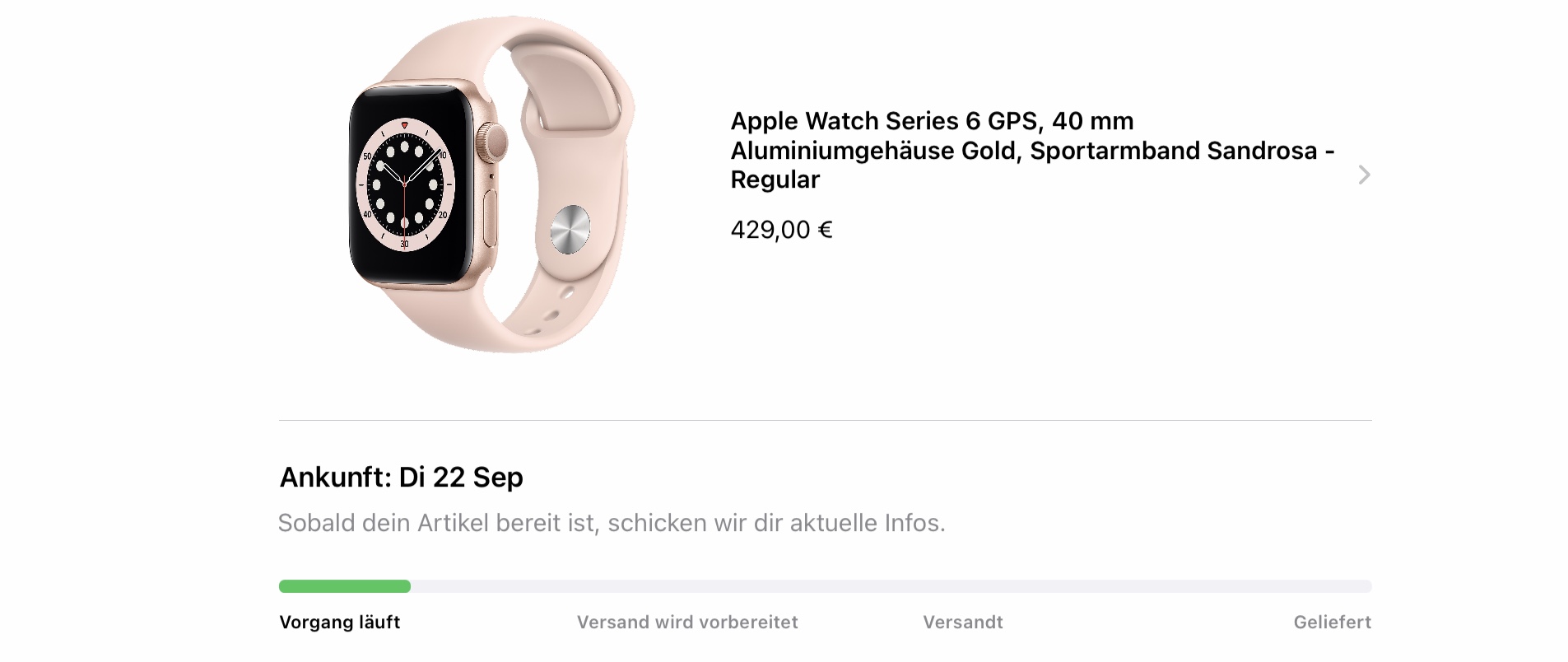This screenshot has height=662, width=1568.
Task: Open the Apple Watch Series 6 product title
Action: coord(1032,150)
